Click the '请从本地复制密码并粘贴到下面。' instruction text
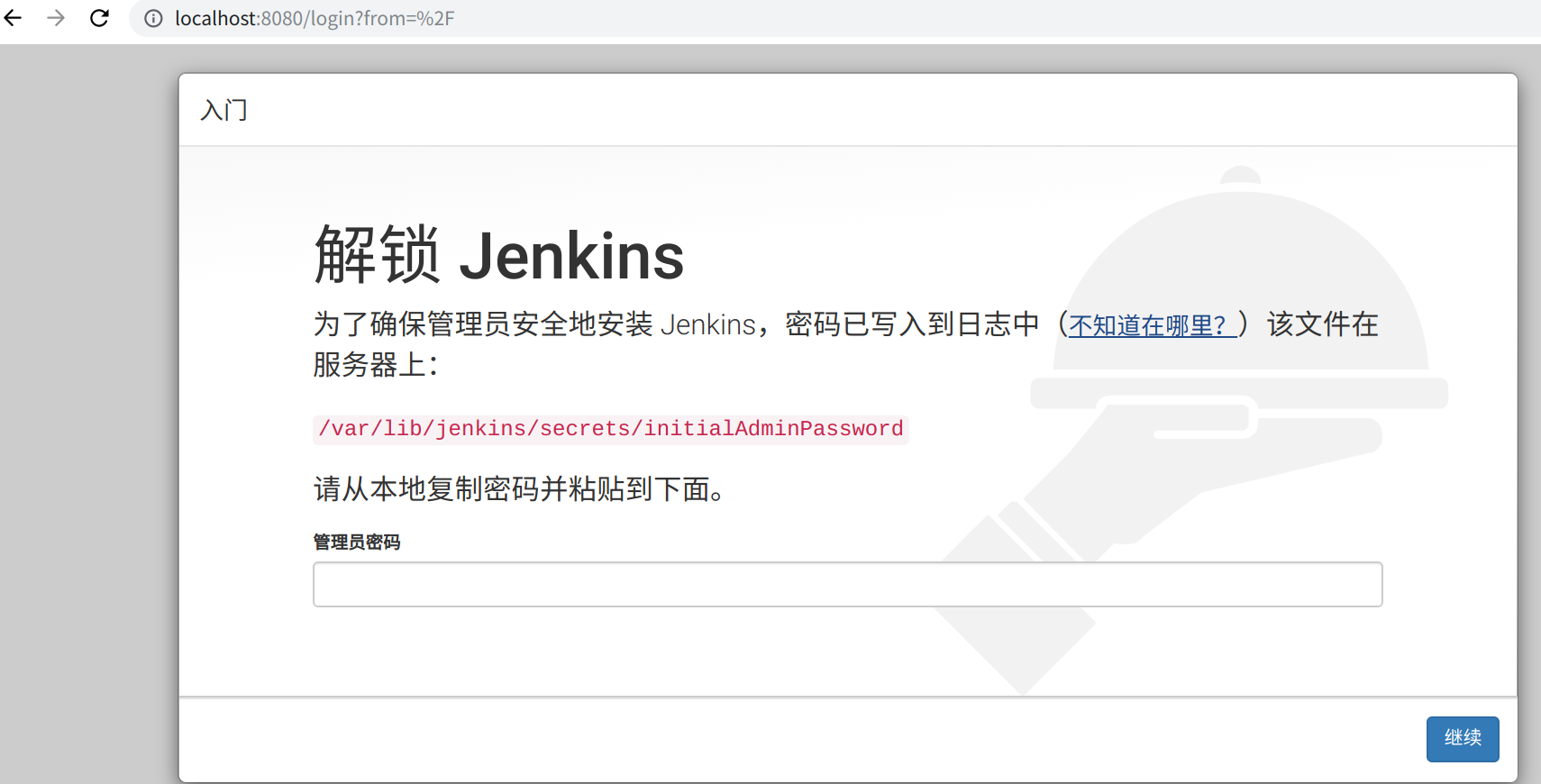This screenshot has width=1541, height=784. pos(519,489)
